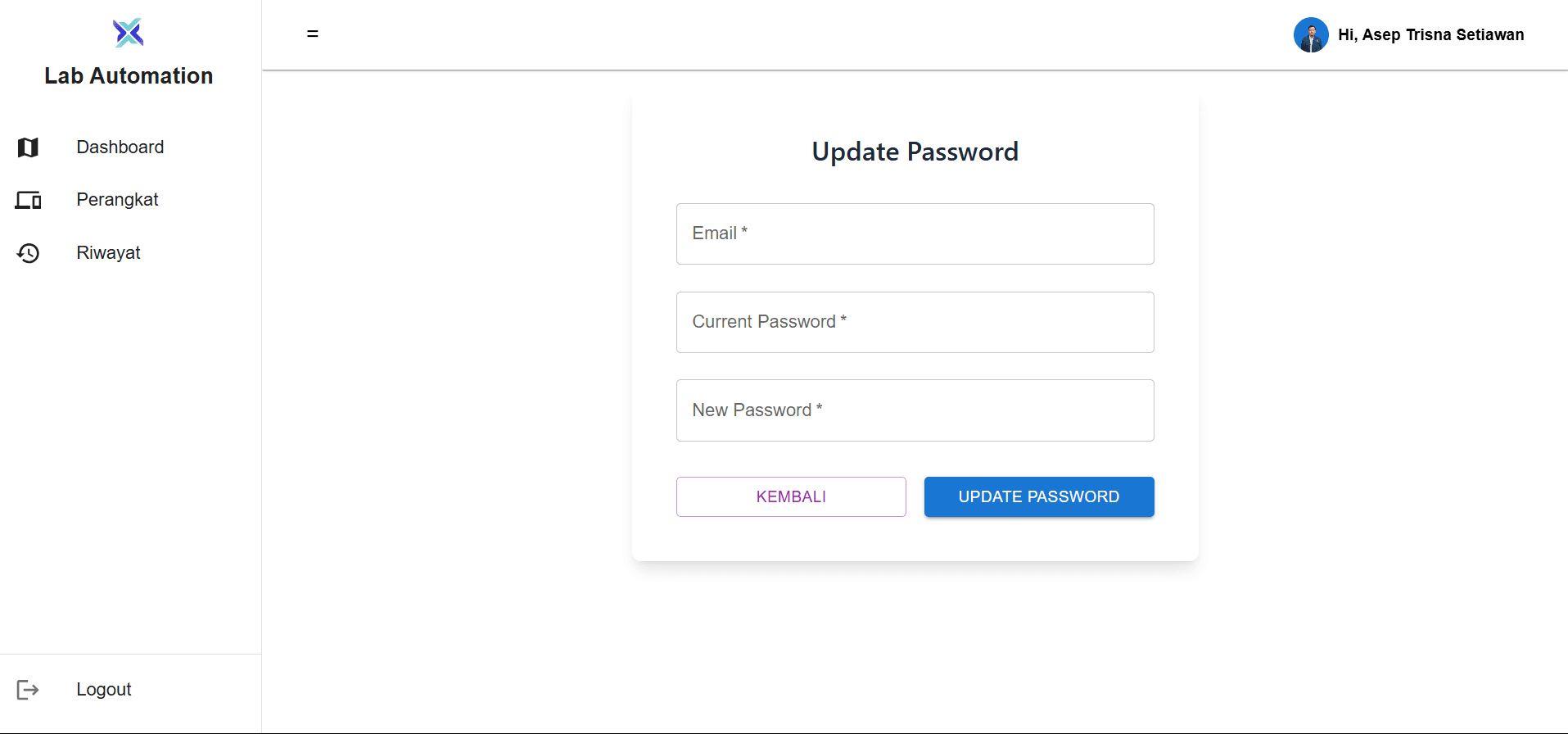This screenshot has height=734, width=1568.
Task: Open the Riwayat menu item
Action: coord(108,253)
